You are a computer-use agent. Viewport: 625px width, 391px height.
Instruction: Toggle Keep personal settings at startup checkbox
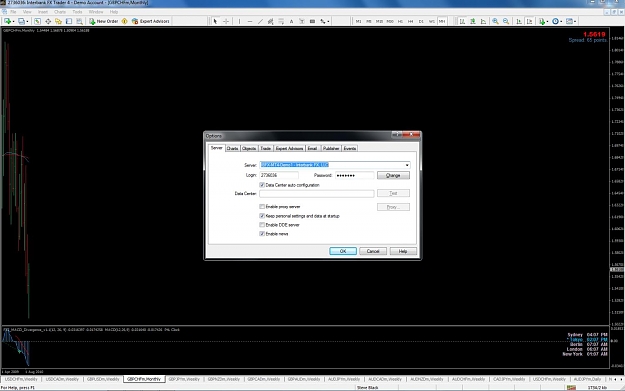click(262, 216)
